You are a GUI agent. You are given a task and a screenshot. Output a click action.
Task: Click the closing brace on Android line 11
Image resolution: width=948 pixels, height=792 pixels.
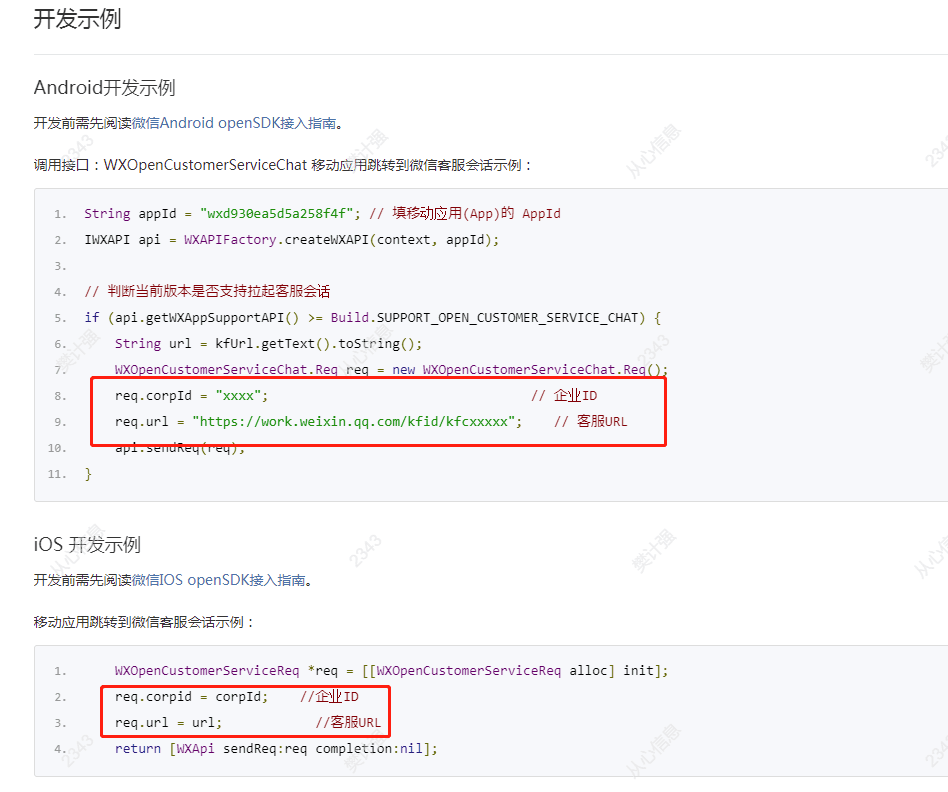[88, 474]
